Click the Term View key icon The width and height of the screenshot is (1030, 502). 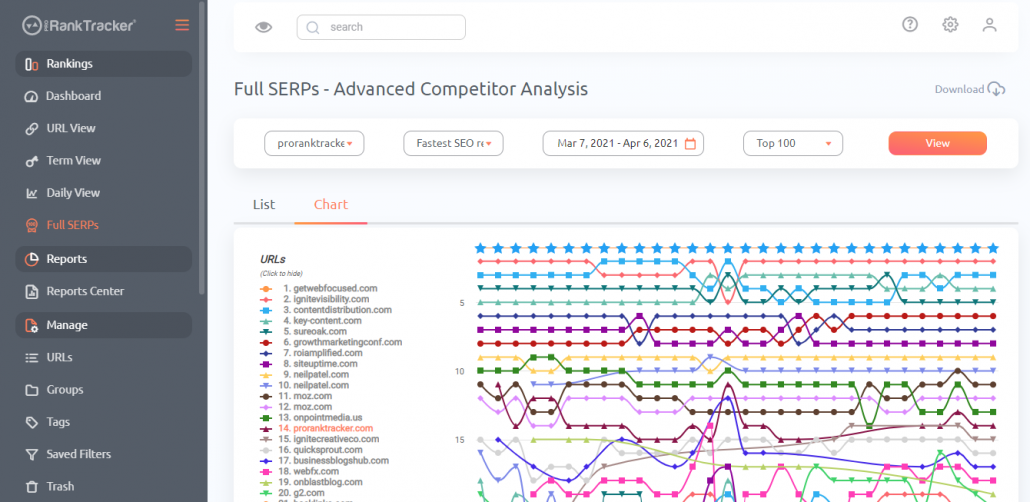(x=32, y=161)
